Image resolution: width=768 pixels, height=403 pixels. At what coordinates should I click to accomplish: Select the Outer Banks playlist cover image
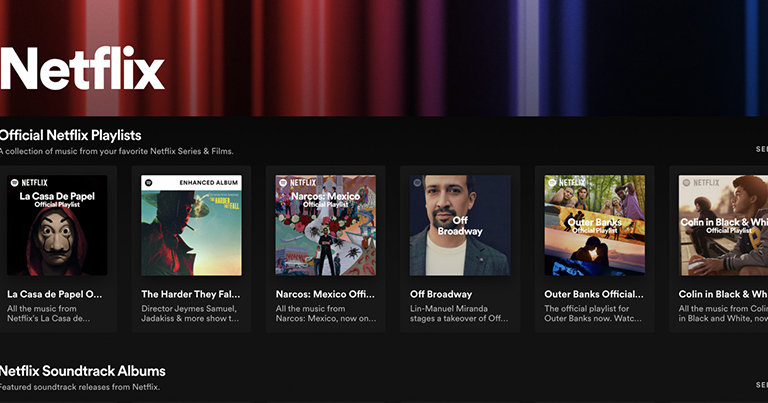pyautogui.click(x=594, y=226)
